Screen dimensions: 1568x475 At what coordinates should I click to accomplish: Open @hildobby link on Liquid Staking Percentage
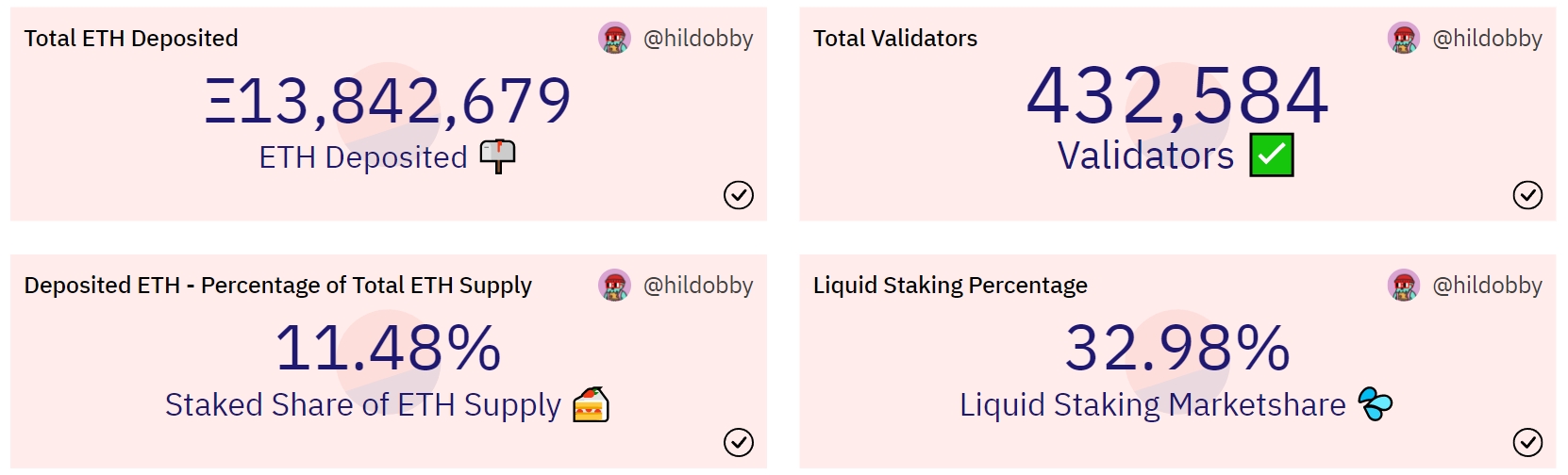[x=1487, y=286]
